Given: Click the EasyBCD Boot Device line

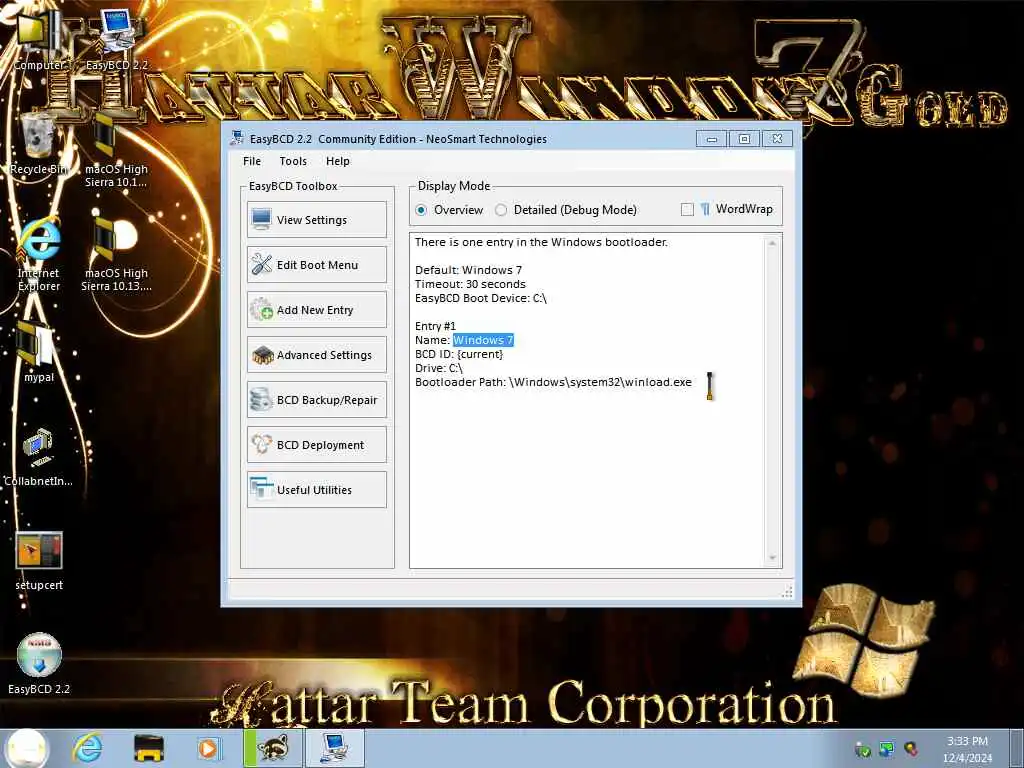Looking at the screenshot, I should (481, 298).
